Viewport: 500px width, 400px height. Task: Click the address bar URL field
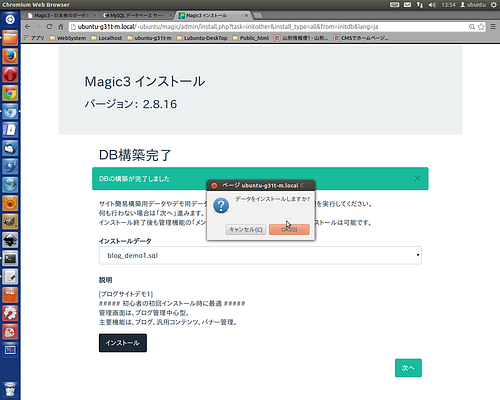click(267, 27)
